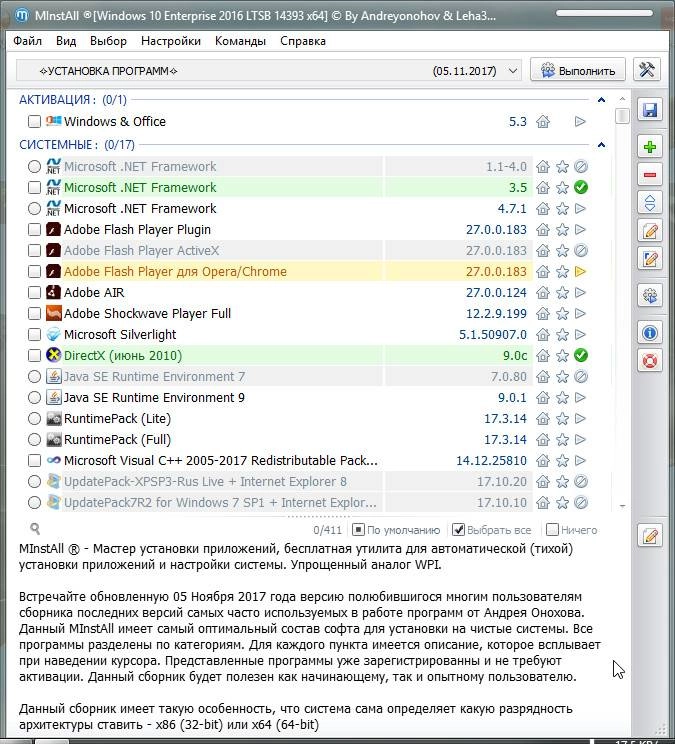Image resolution: width=675 pixels, height=744 pixels.
Task: Click home icon for Visual C++ Redistributable
Action: tap(543, 461)
